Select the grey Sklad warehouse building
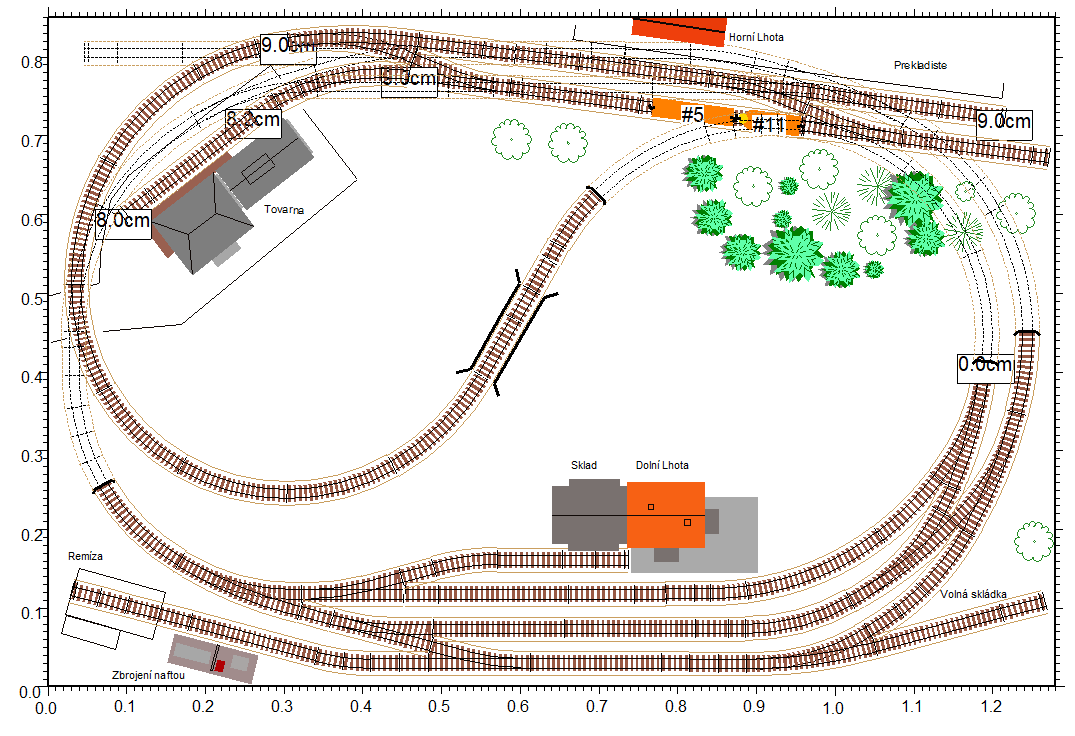1075x736 pixels. (x=589, y=513)
